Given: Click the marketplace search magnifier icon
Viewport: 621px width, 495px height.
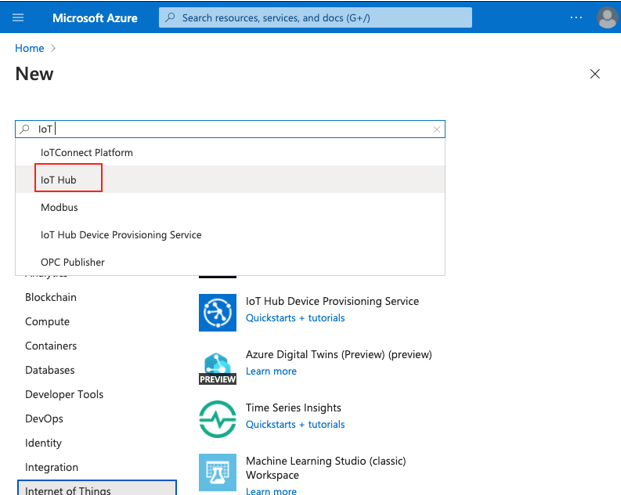Looking at the screenshot, I should pos(25,129).
